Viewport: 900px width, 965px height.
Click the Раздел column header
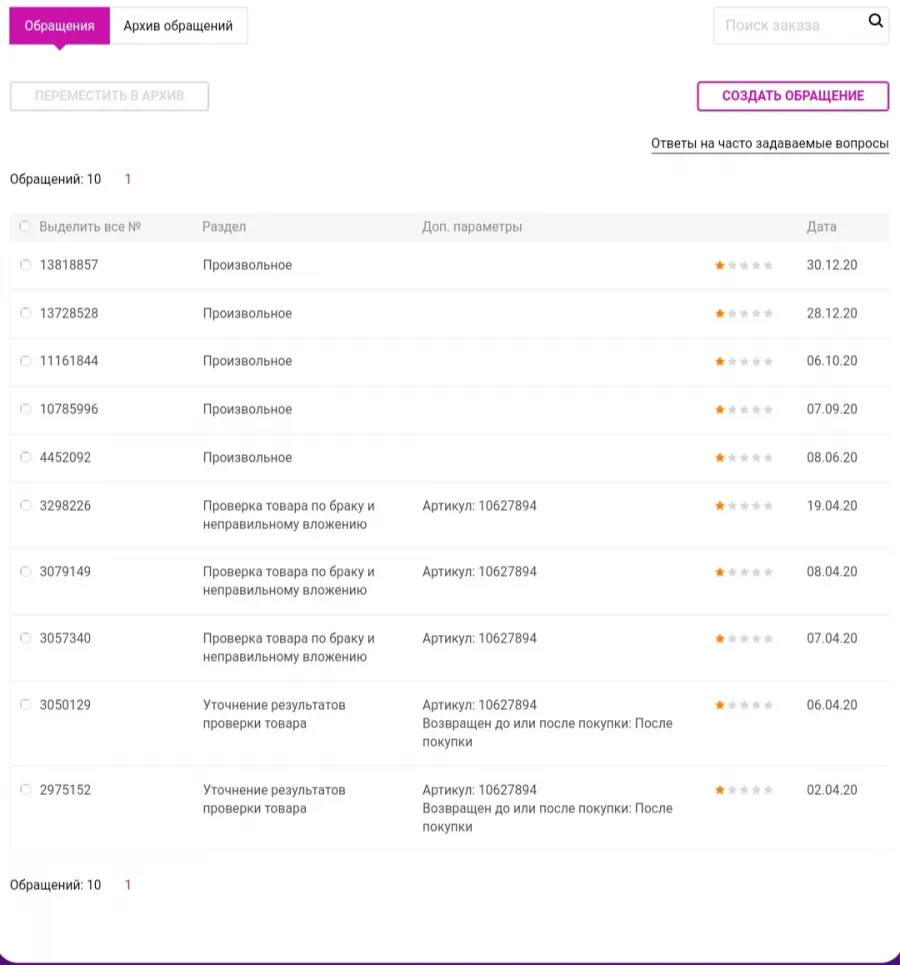[x=224, y=226]
